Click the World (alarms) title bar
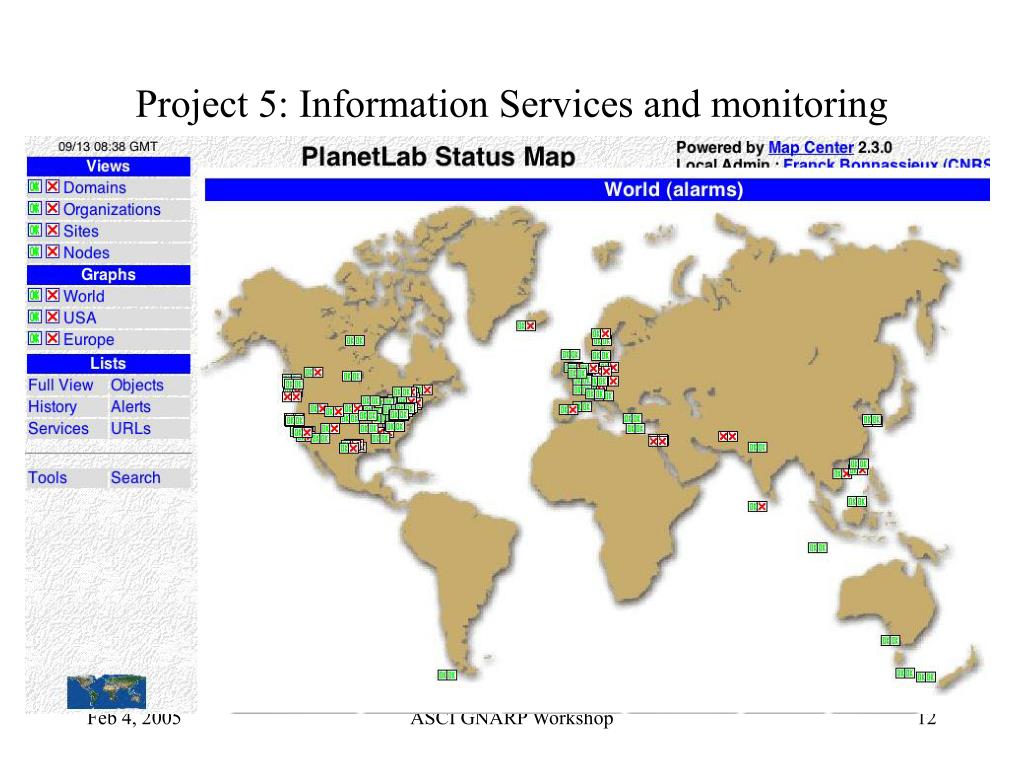1024x768 pixels. pos(597,189)
